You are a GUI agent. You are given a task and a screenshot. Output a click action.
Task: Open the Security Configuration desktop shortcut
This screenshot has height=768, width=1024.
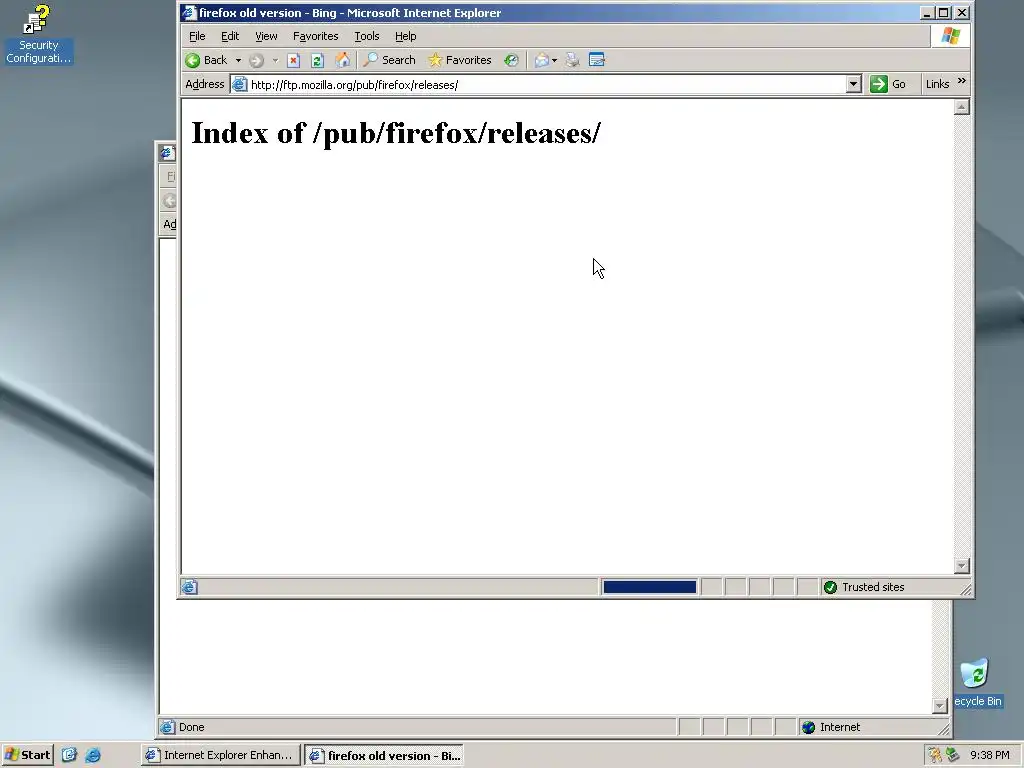pyautogui.click(x=38, y=34)
